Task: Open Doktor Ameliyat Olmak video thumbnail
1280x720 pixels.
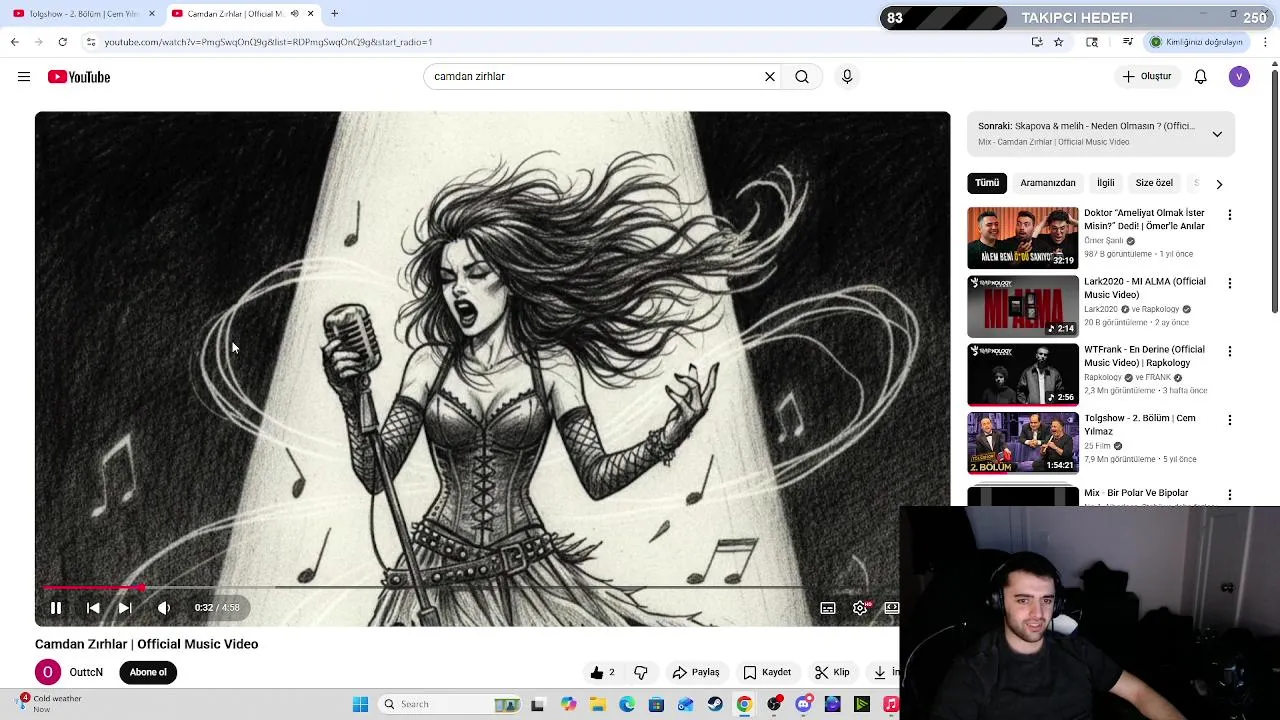Action: click(1023, 238)
